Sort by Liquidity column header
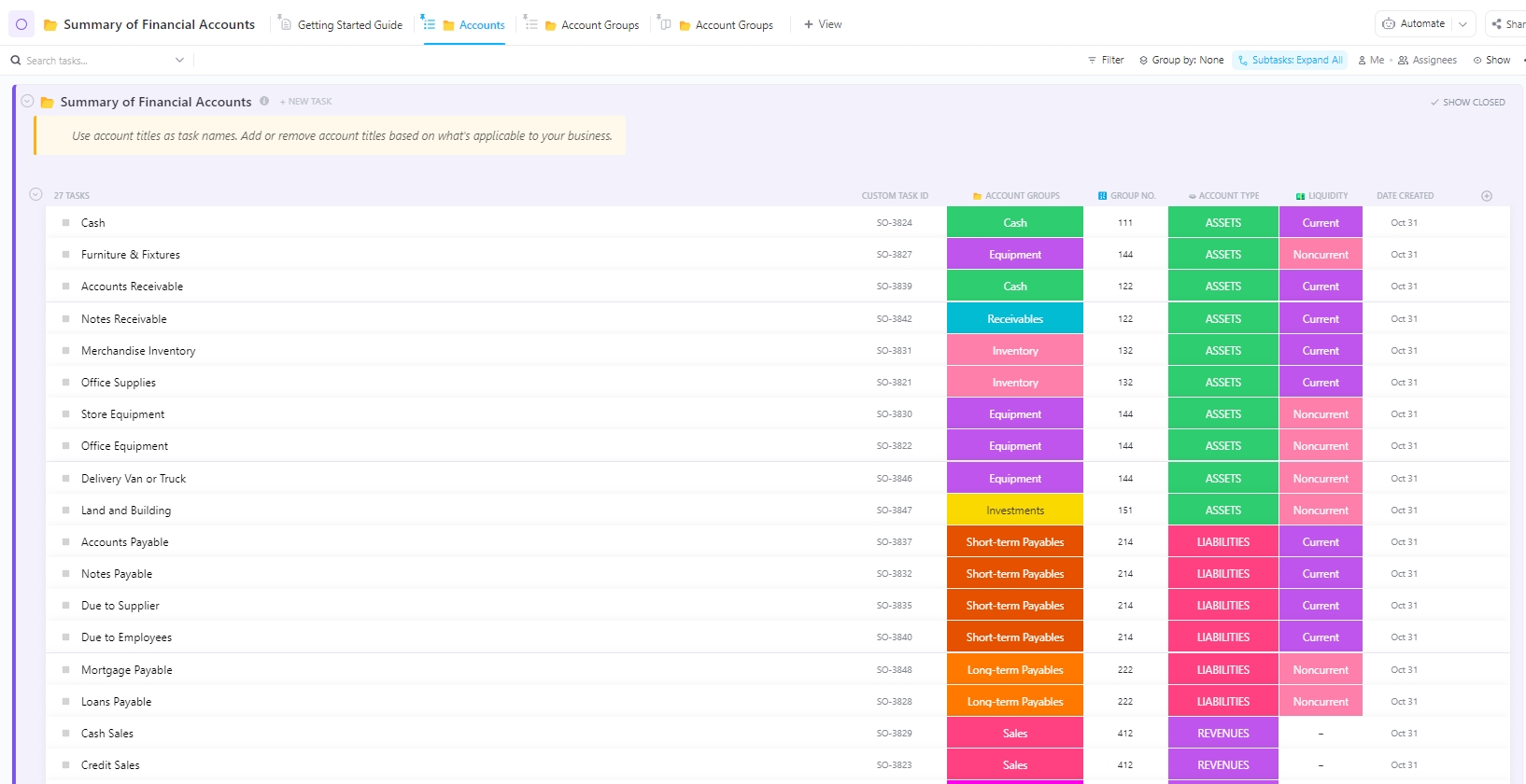The image size is (1526, 784). pos(1321,196)
